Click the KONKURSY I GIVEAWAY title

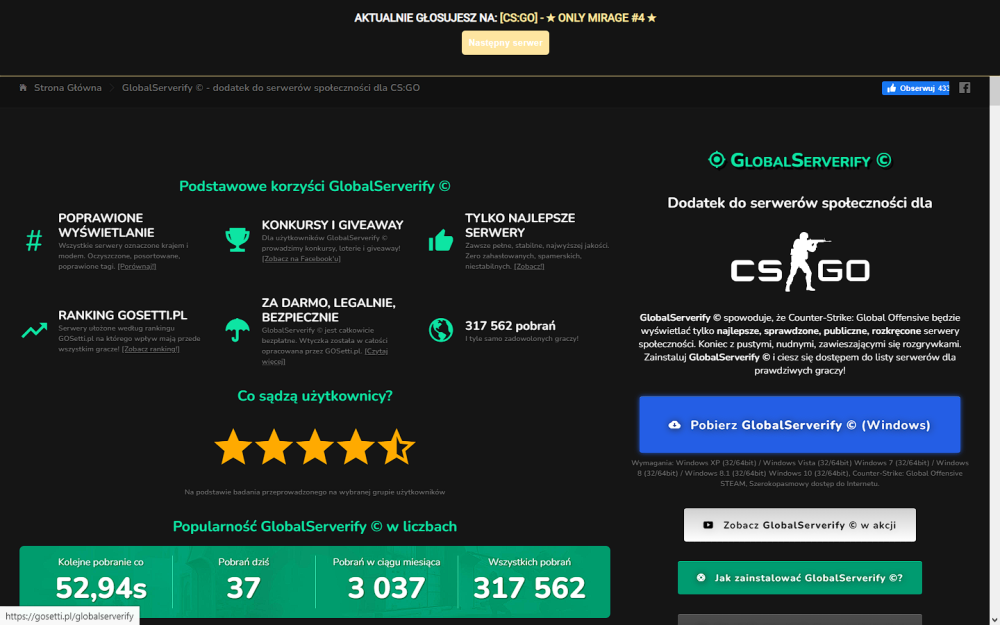332,225
